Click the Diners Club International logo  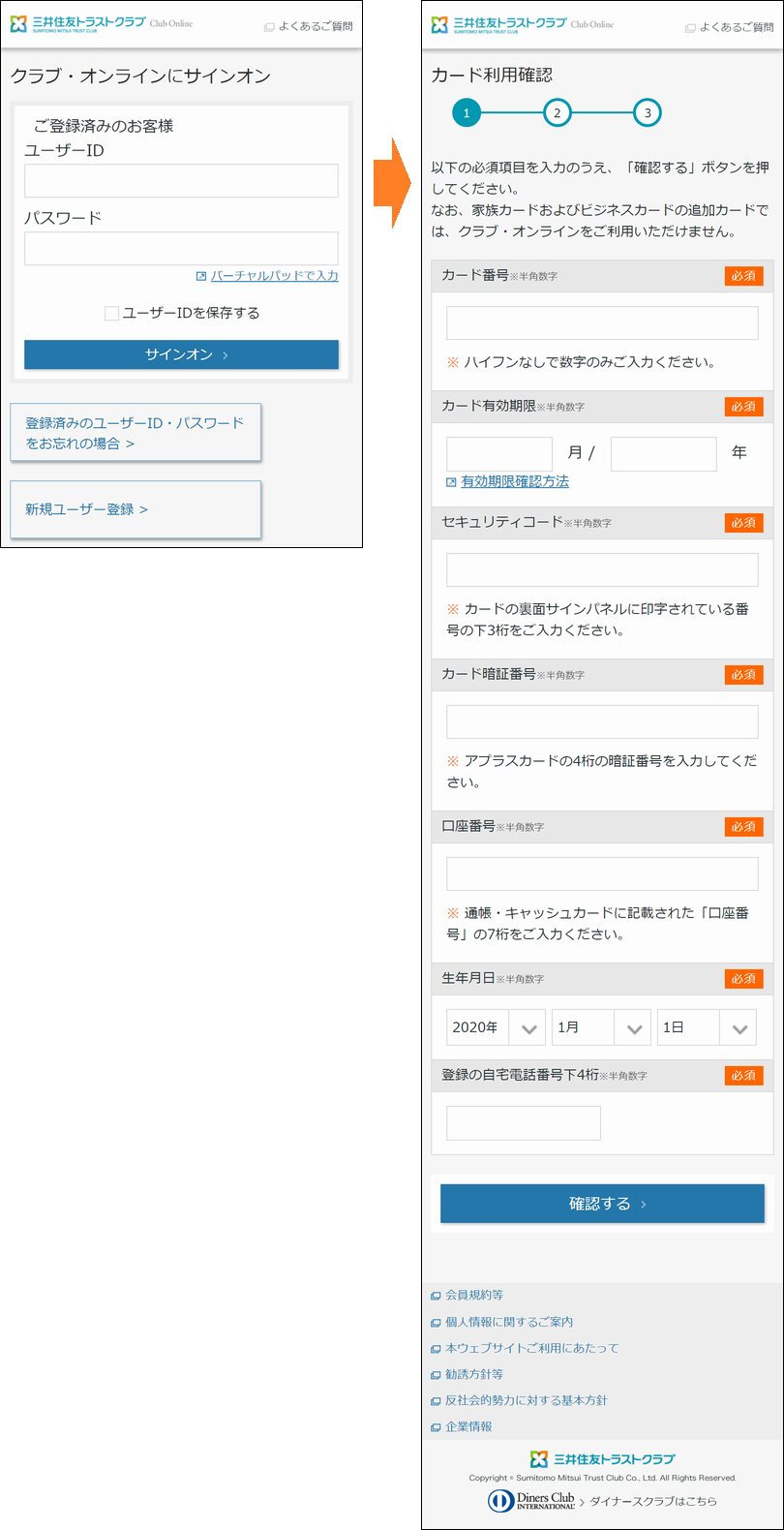coord(532,1500)
